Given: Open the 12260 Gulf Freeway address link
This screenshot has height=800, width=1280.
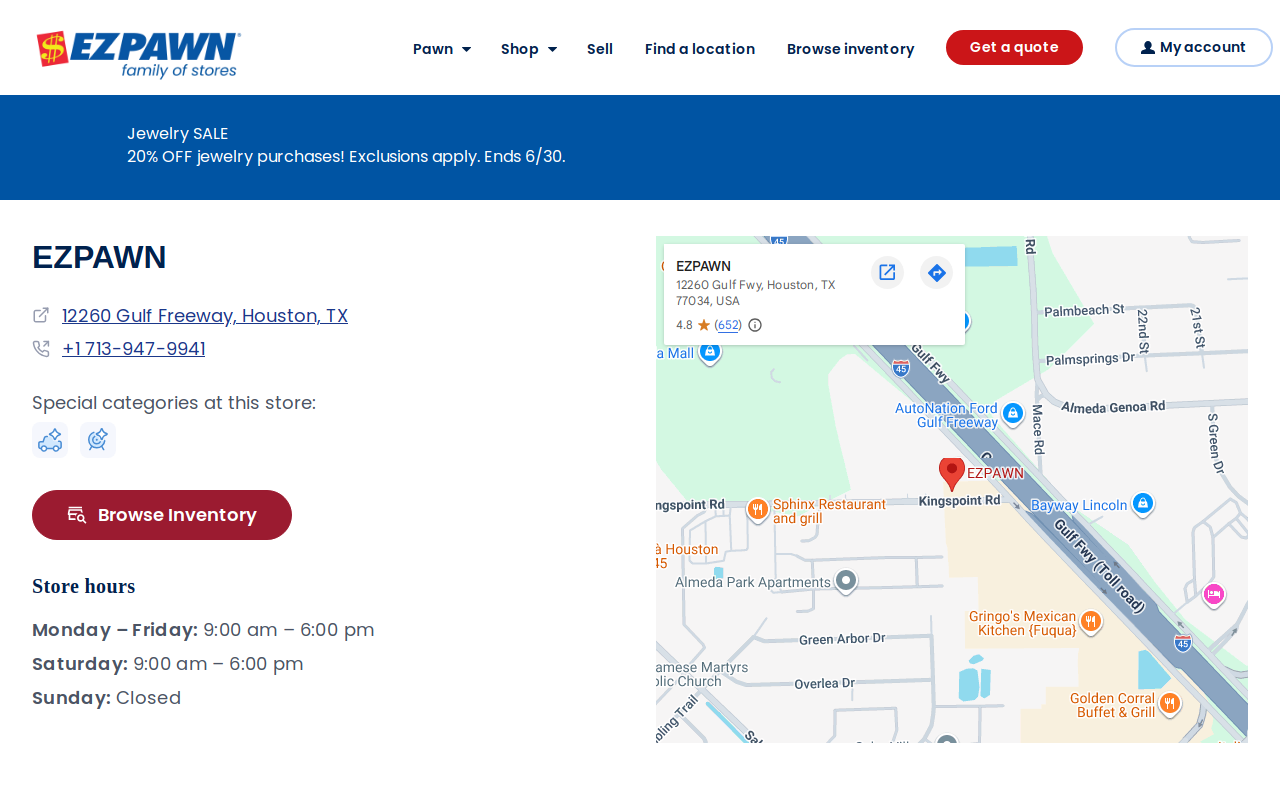Looking at the screenshot, I should 205,316.
